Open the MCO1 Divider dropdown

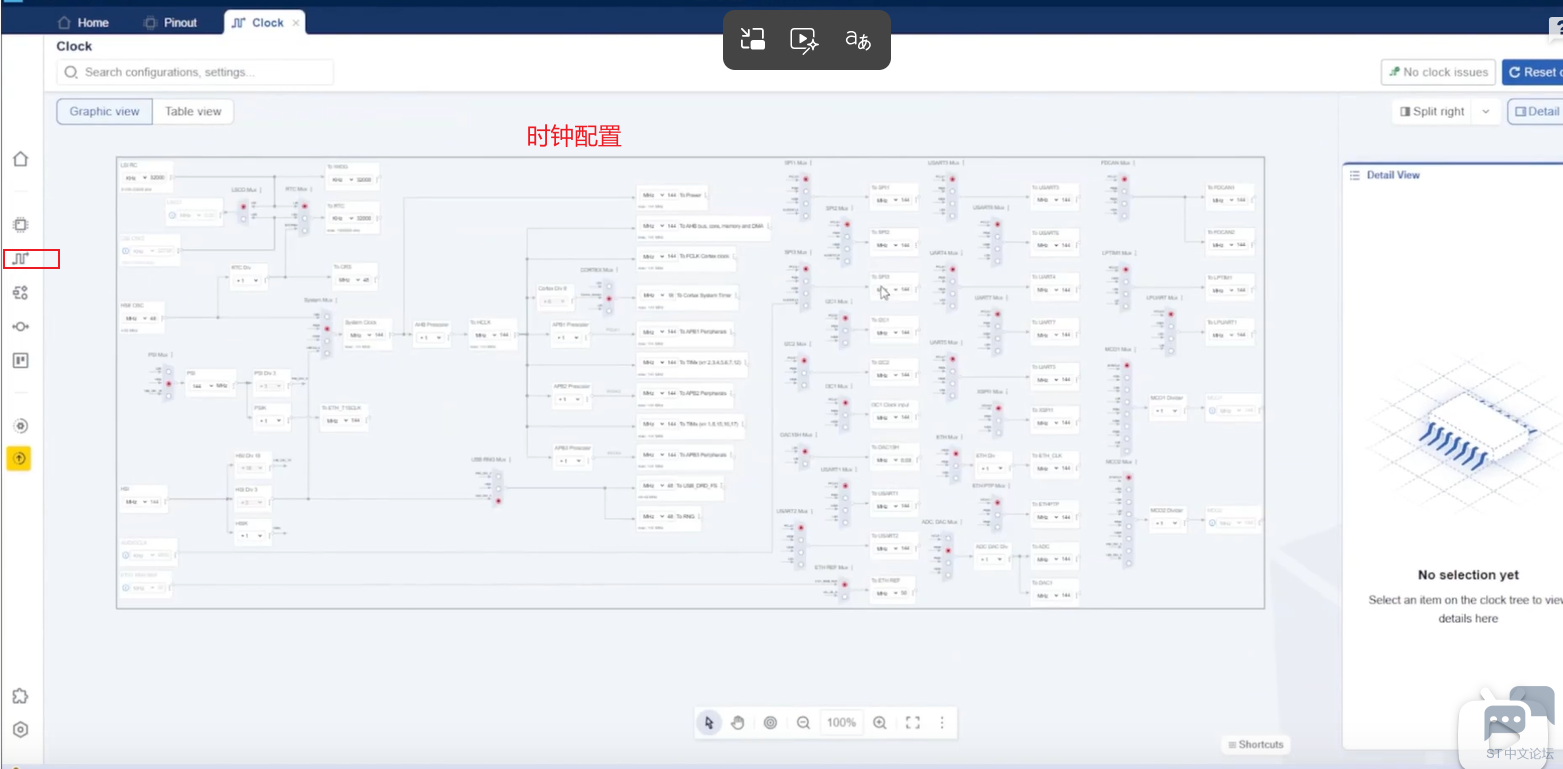1164,410
